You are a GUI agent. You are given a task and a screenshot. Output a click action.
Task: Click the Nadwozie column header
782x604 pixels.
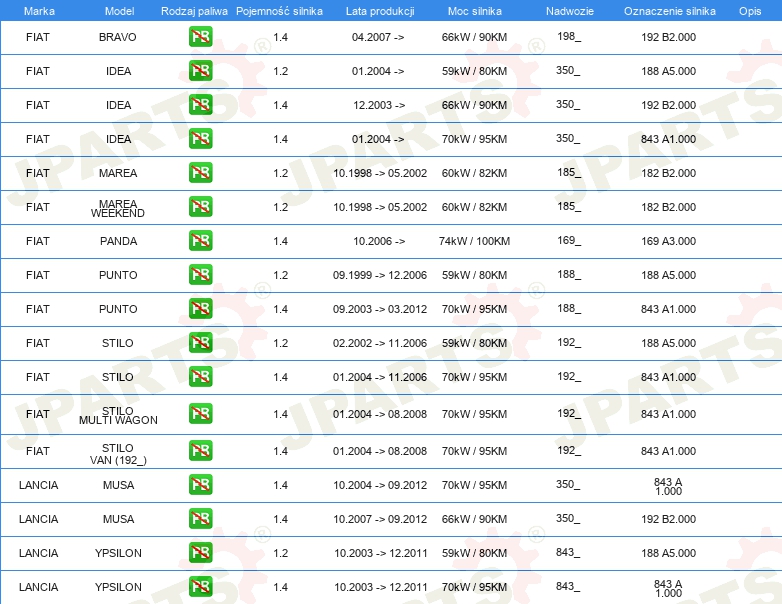point(570,11)
